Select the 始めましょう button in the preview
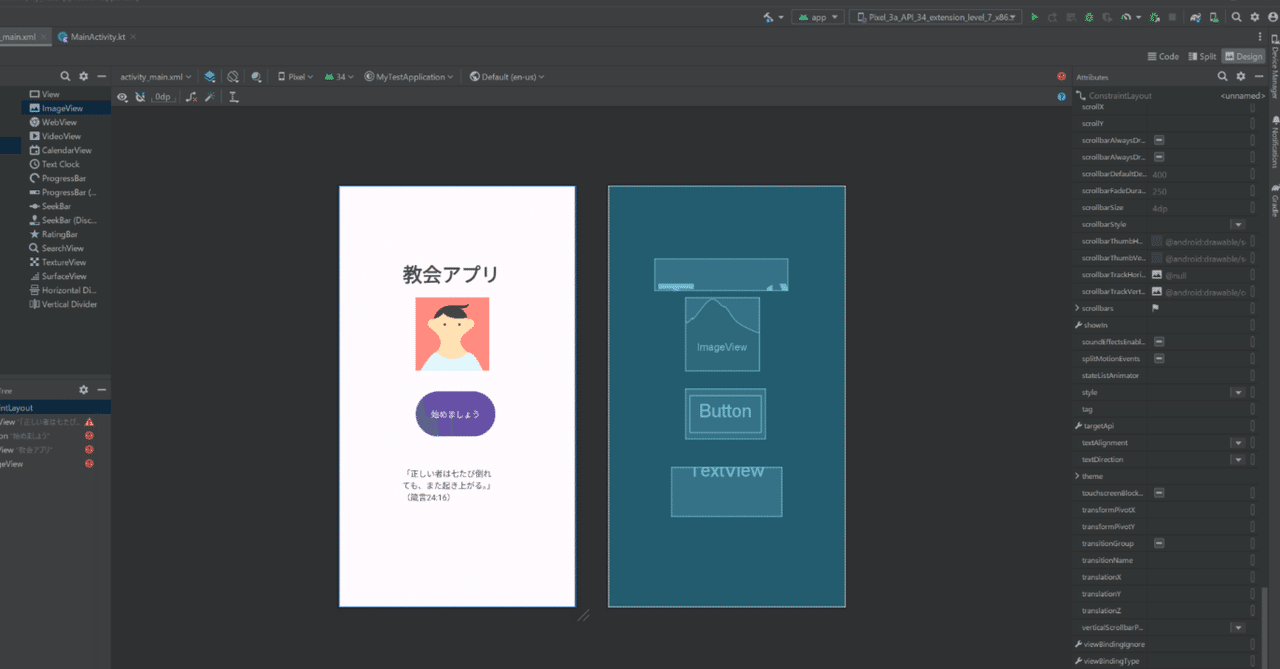1280x669 pixels. tap(455, 413)
